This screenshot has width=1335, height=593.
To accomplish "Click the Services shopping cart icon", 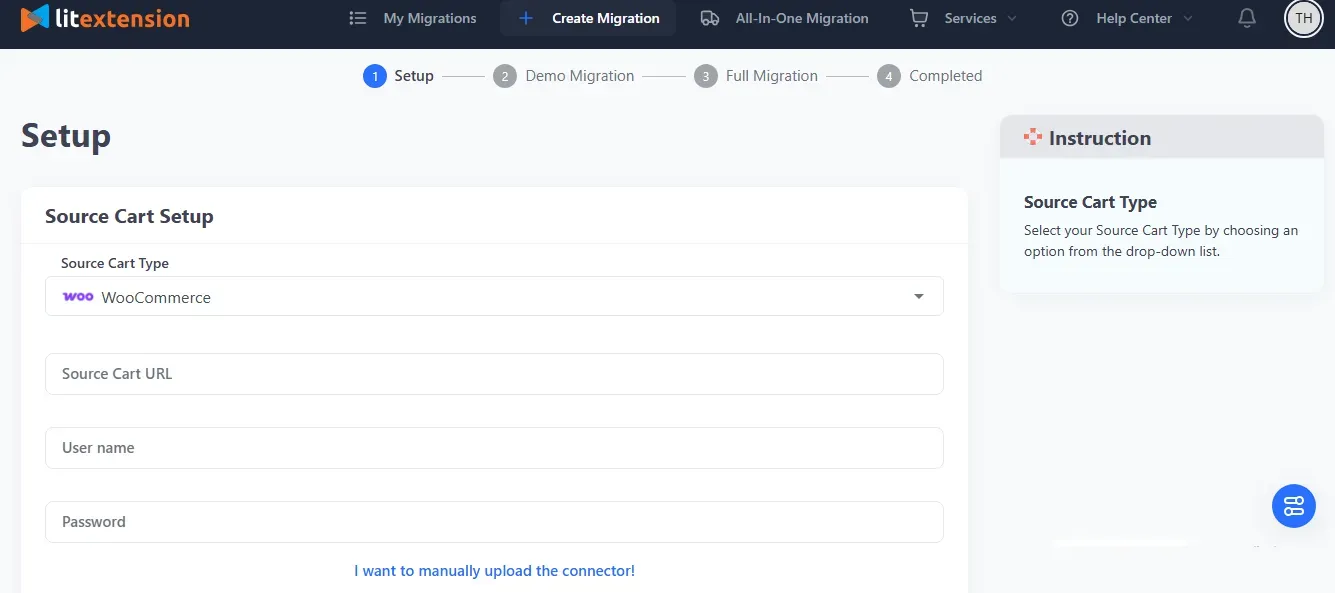I will (x=918, y=18).
